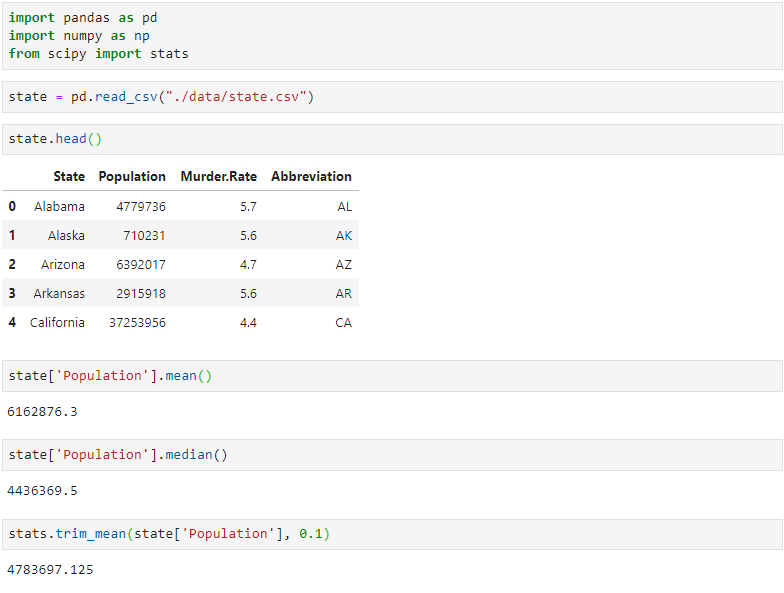Click abbreviation AZ

[344, 264]
